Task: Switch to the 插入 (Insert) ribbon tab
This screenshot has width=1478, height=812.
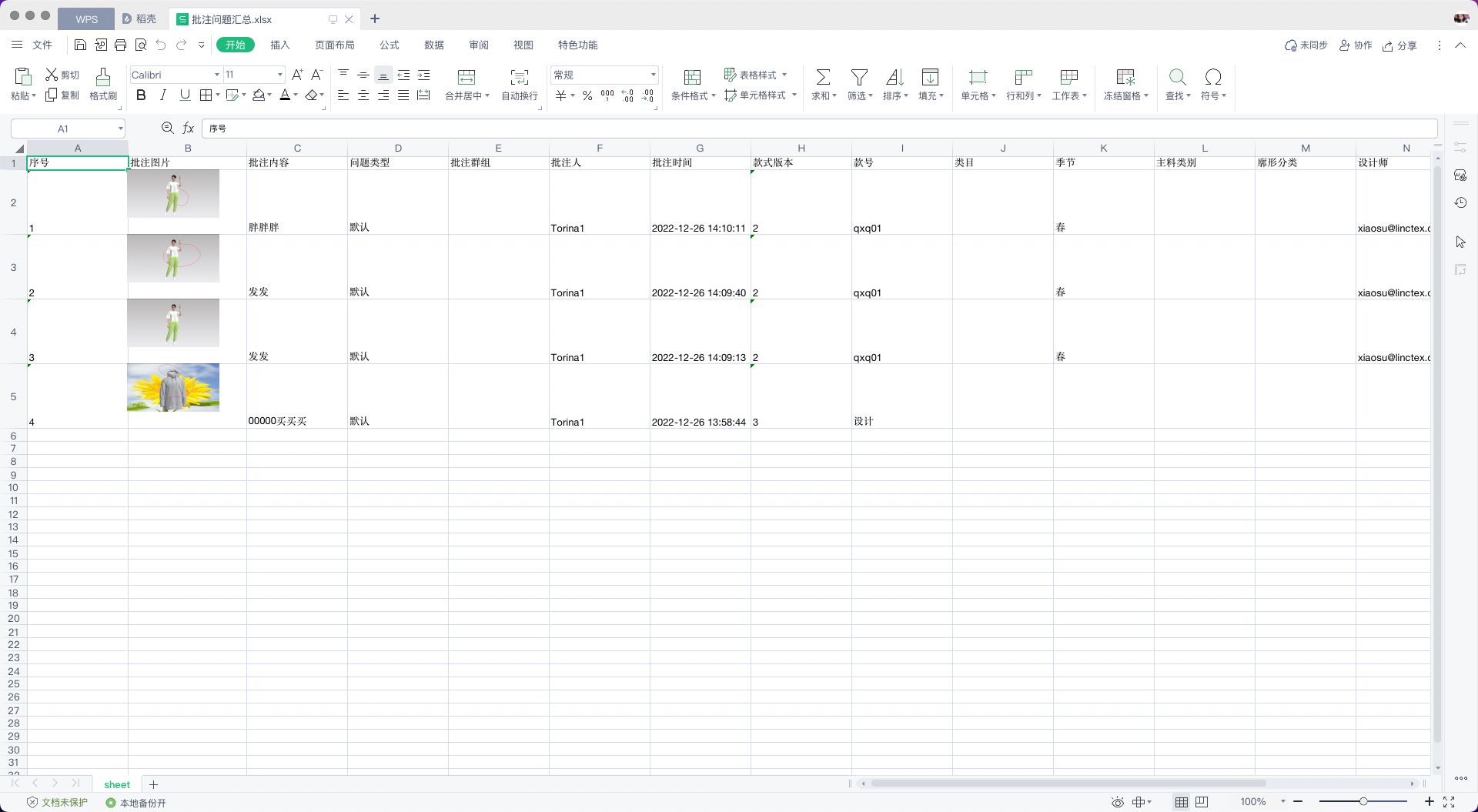Action: (280, 45)
